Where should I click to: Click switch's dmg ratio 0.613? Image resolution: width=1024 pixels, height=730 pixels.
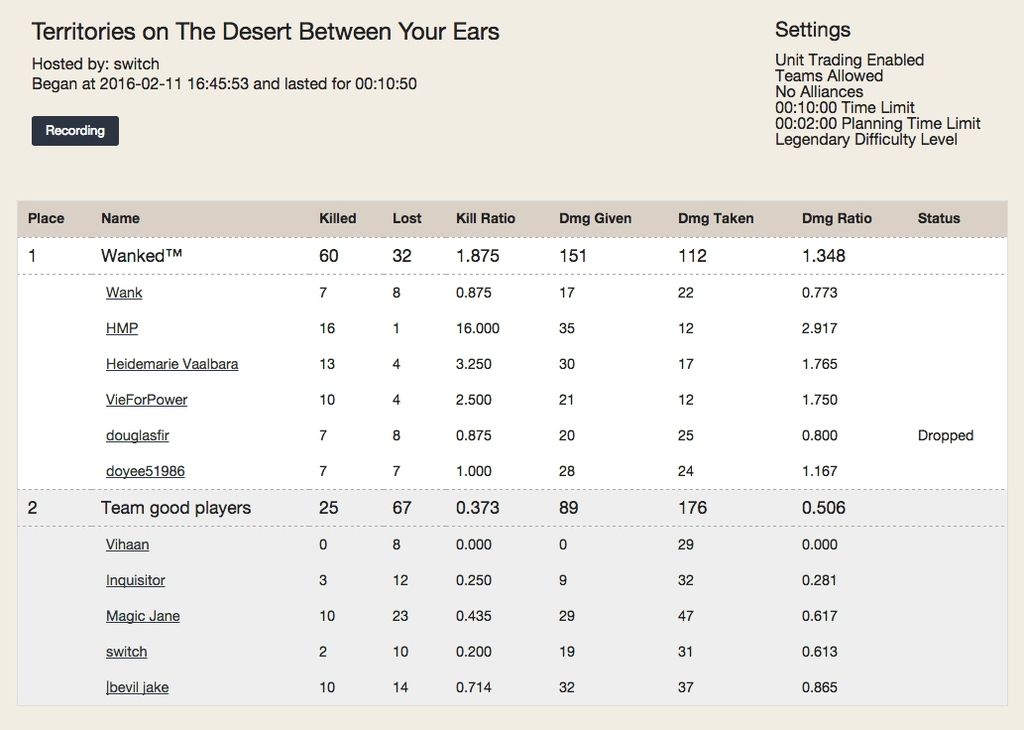tap(820, 652)
